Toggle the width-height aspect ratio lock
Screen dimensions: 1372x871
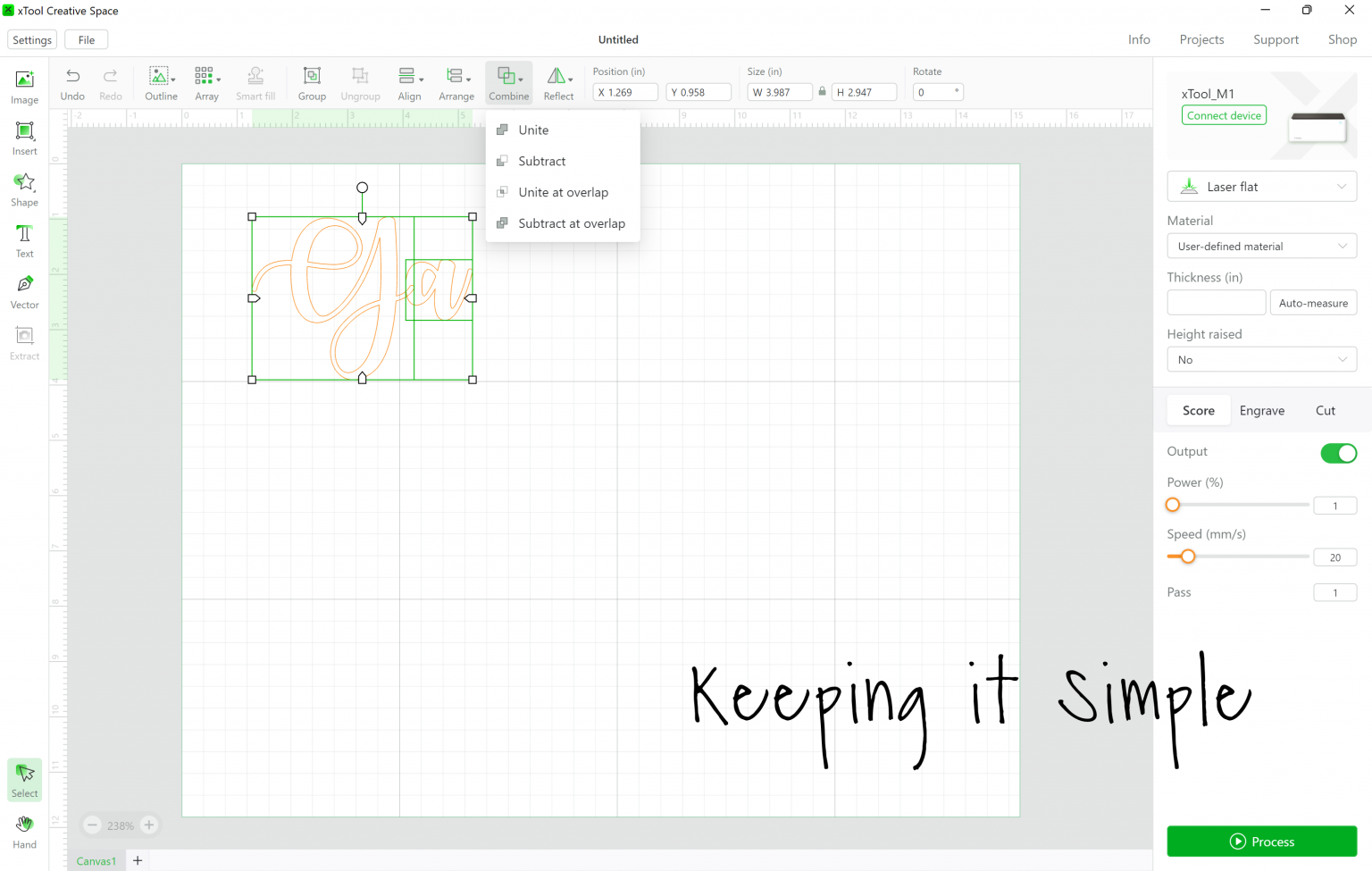821,91
